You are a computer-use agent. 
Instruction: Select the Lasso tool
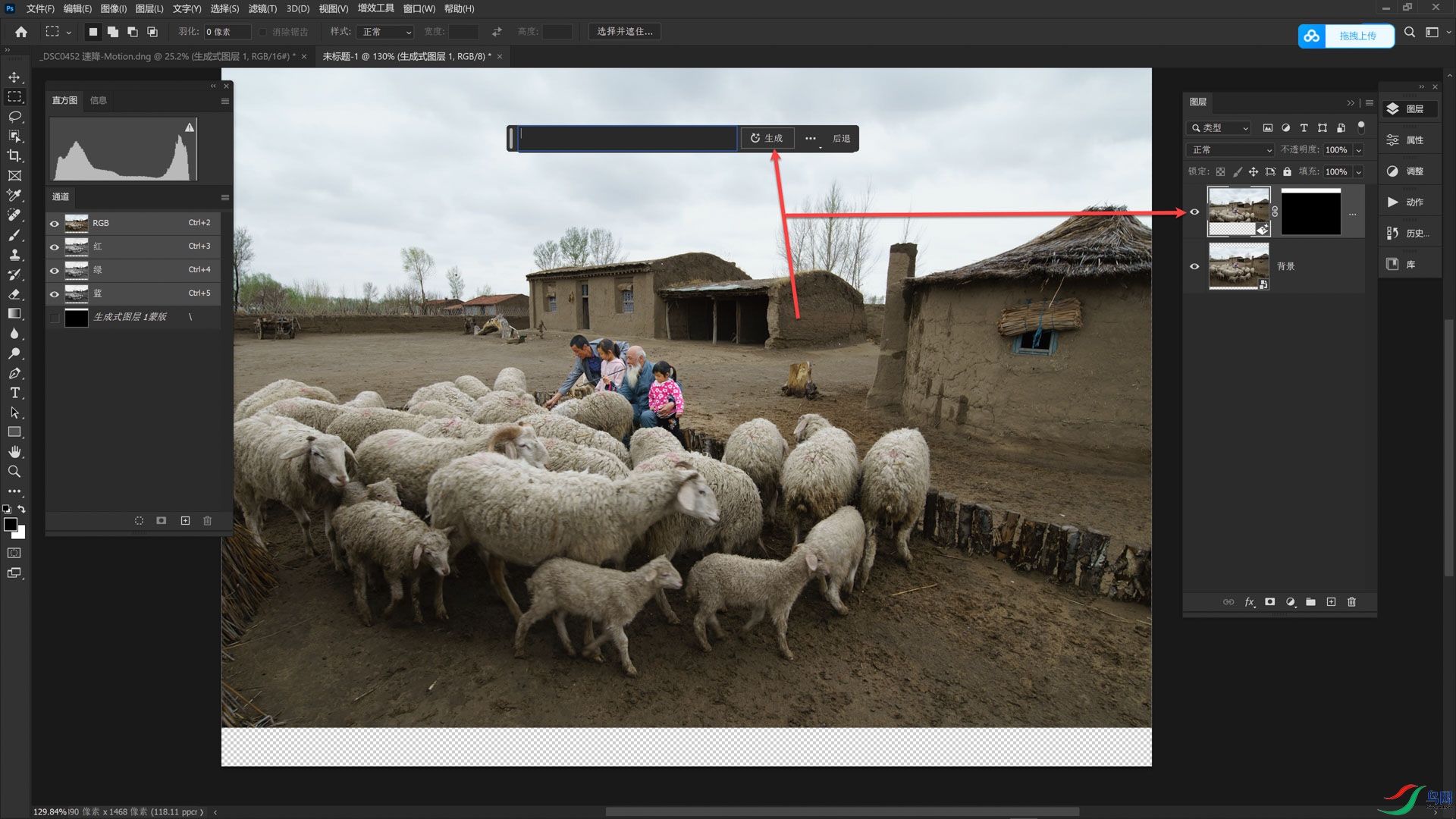coord(14,117)
